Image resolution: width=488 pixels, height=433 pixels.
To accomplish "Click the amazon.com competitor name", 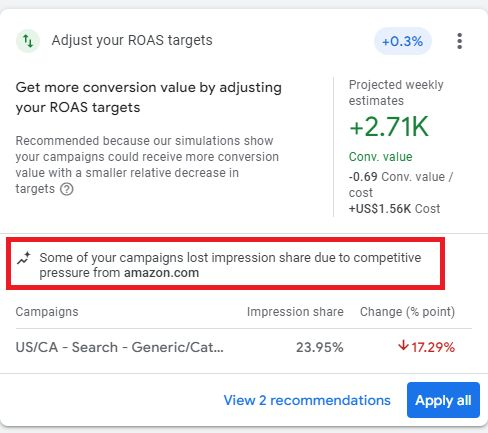I will pos(161,273).
